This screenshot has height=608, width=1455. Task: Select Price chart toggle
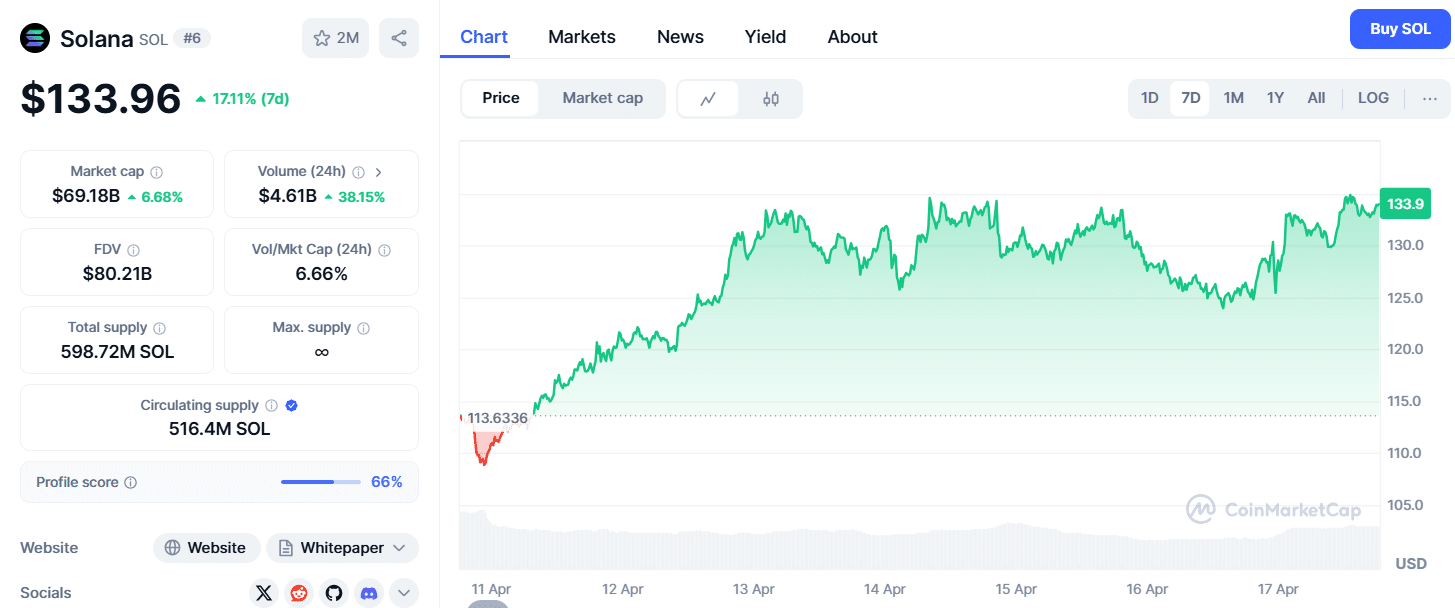[501, 98]
